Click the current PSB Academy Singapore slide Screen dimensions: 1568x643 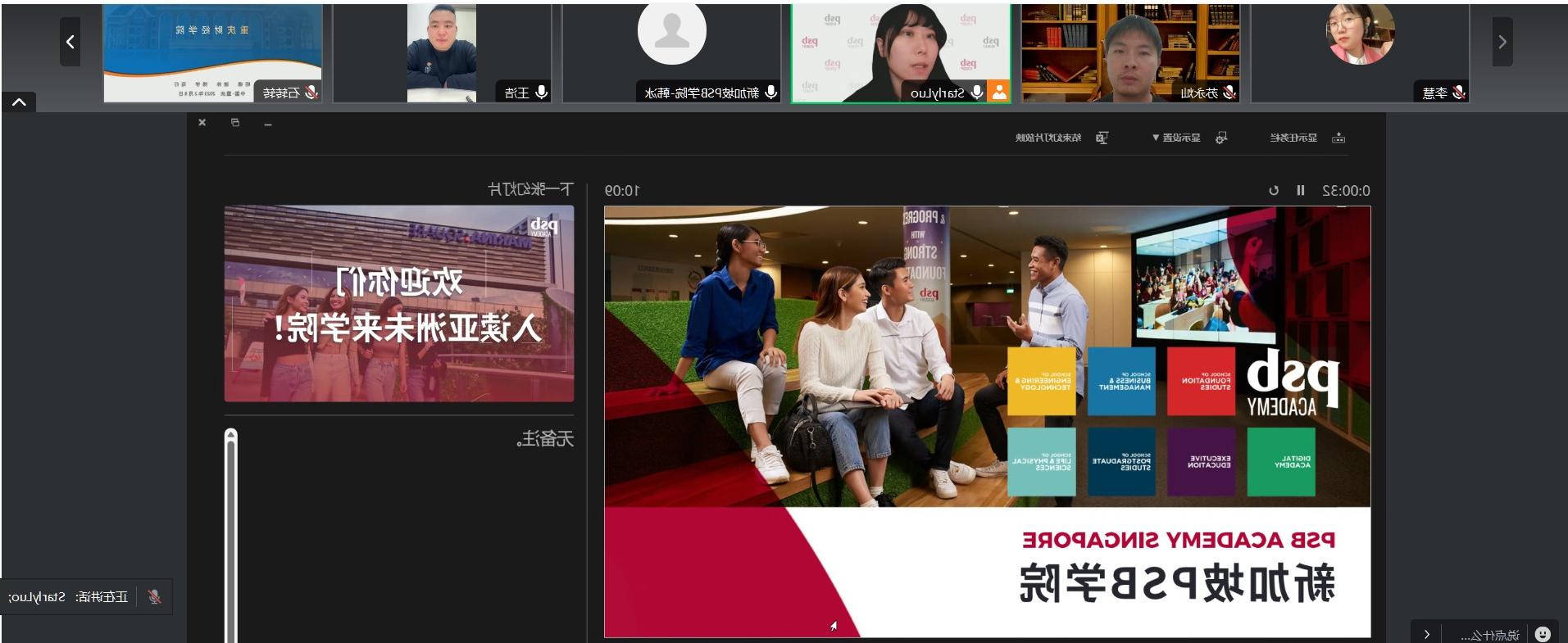point(987,421)
